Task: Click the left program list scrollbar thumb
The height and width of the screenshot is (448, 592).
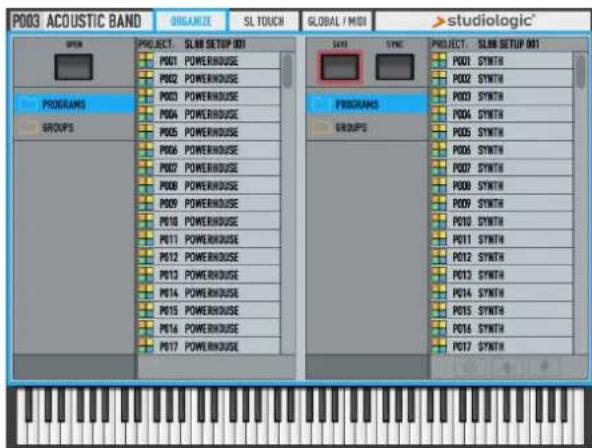Action: [287, 71]
